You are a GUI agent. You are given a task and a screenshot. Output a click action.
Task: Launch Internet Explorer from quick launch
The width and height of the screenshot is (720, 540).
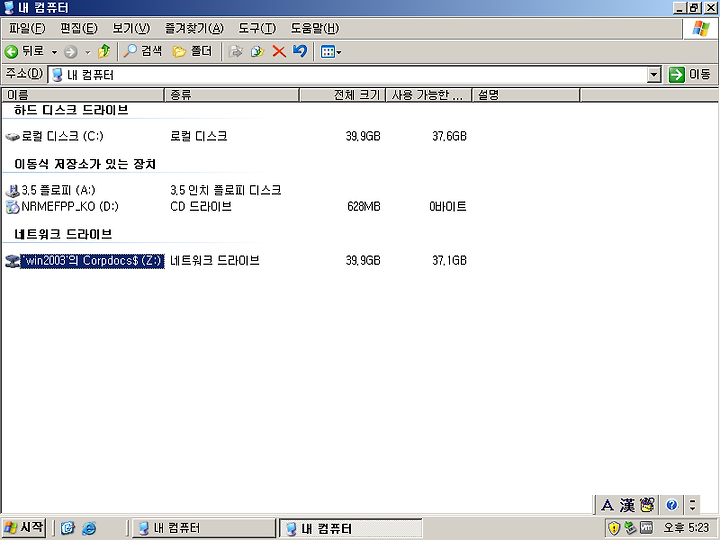point(89,528)
